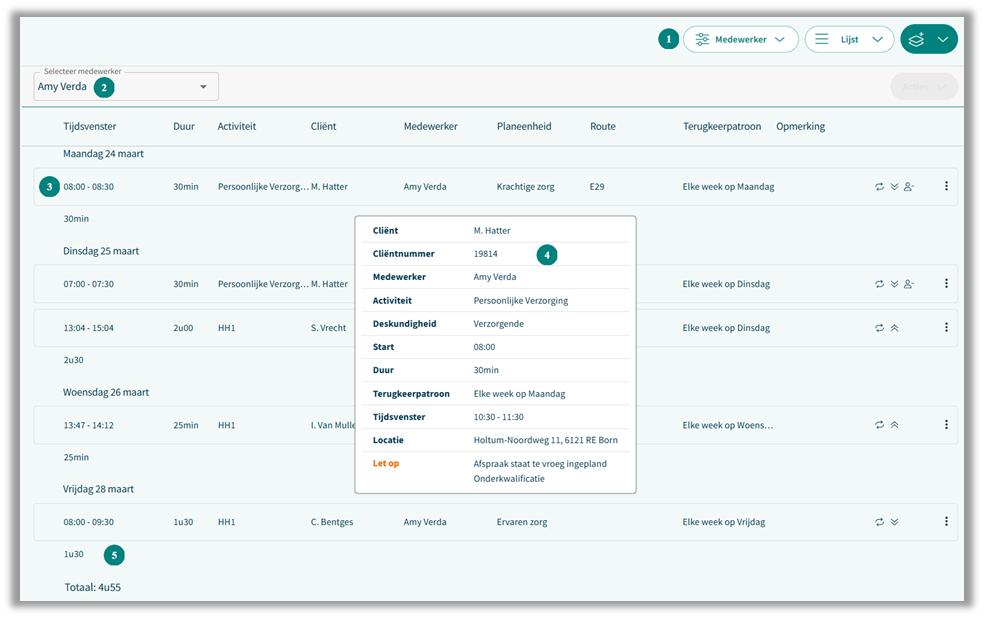Open the Lijst view dropdown

click(x=849, y=39)
